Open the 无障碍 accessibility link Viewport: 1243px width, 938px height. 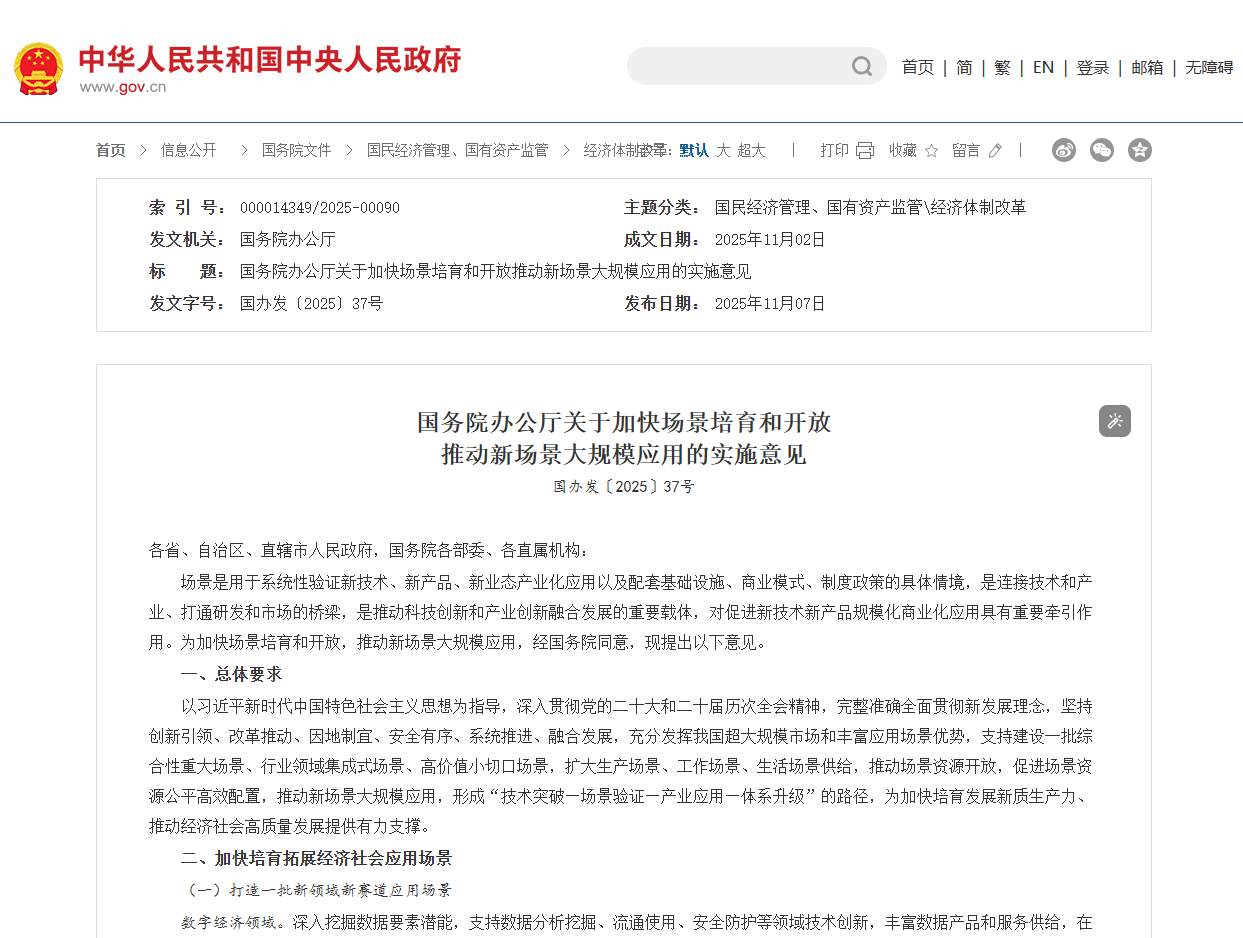coord(1209,67)
